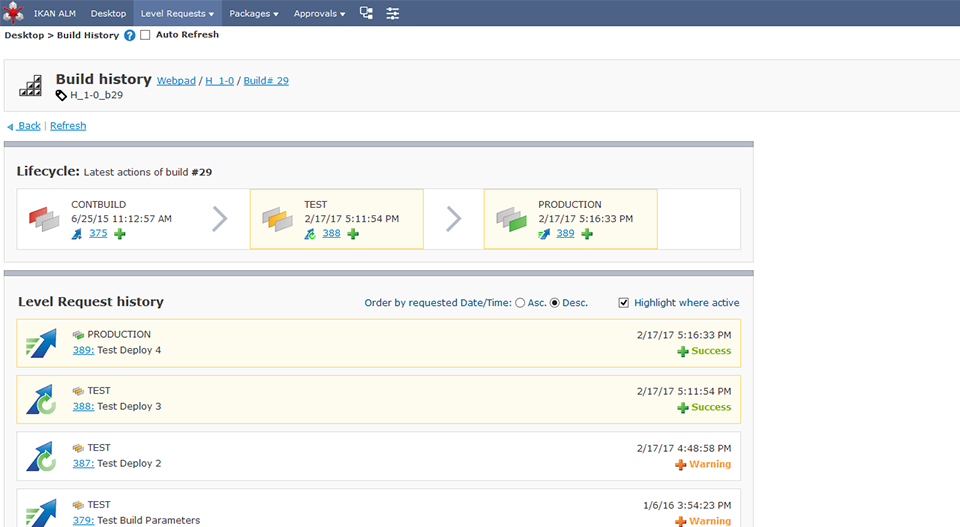
Task: Click the Build history stairs icon
Action: [x=31, y=85]
